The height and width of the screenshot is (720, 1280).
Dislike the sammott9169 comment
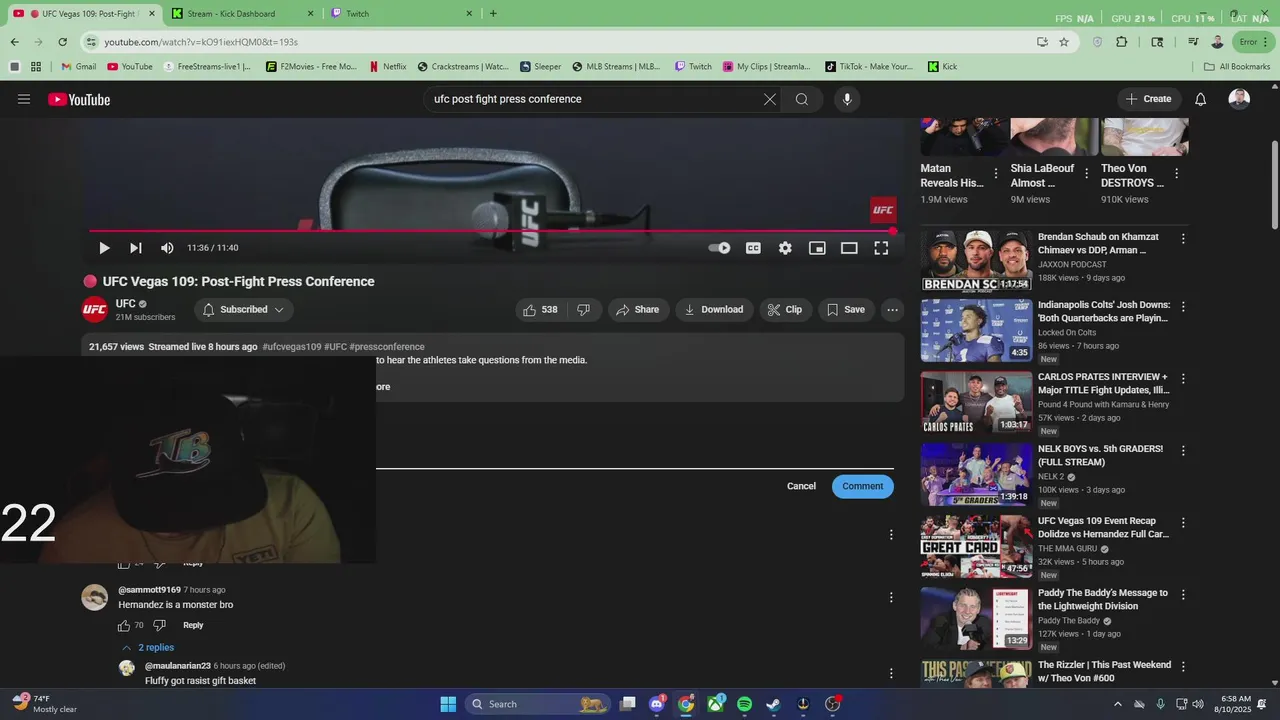pos(159,626)
